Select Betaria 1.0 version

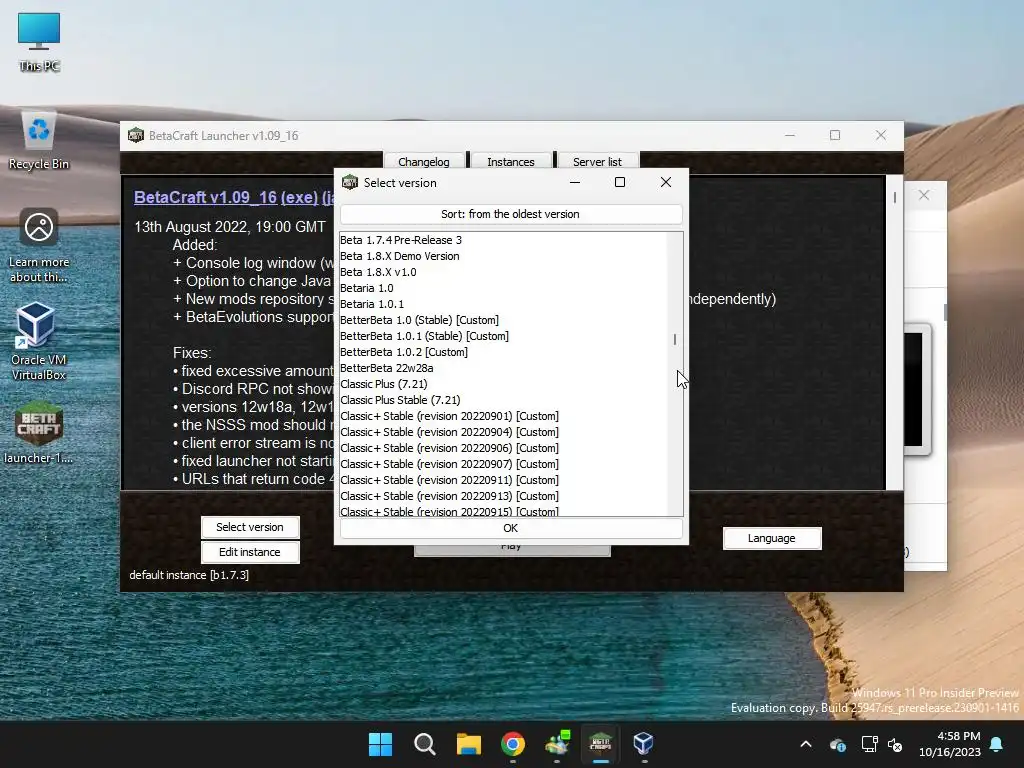click(x=503, y=288)
